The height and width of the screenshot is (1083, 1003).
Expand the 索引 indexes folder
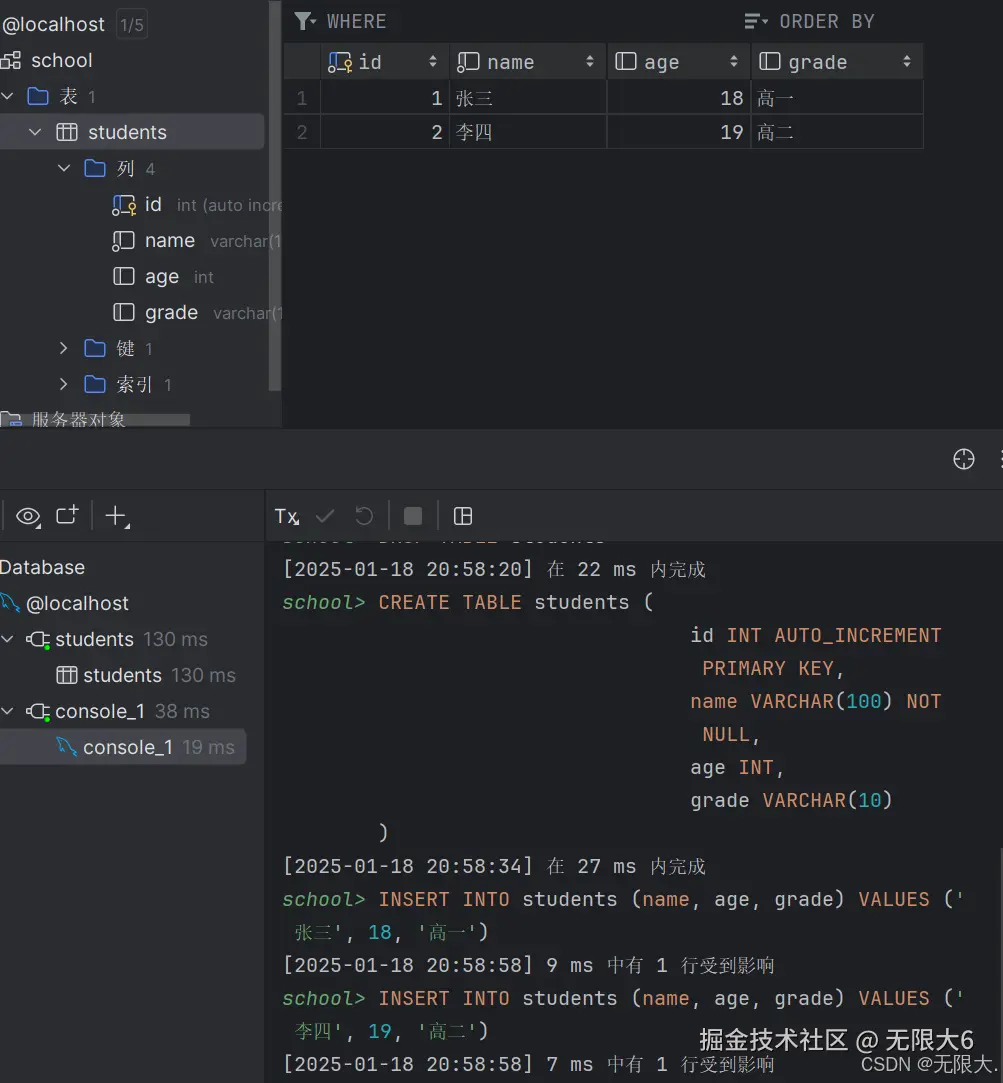tap(64, 384)
